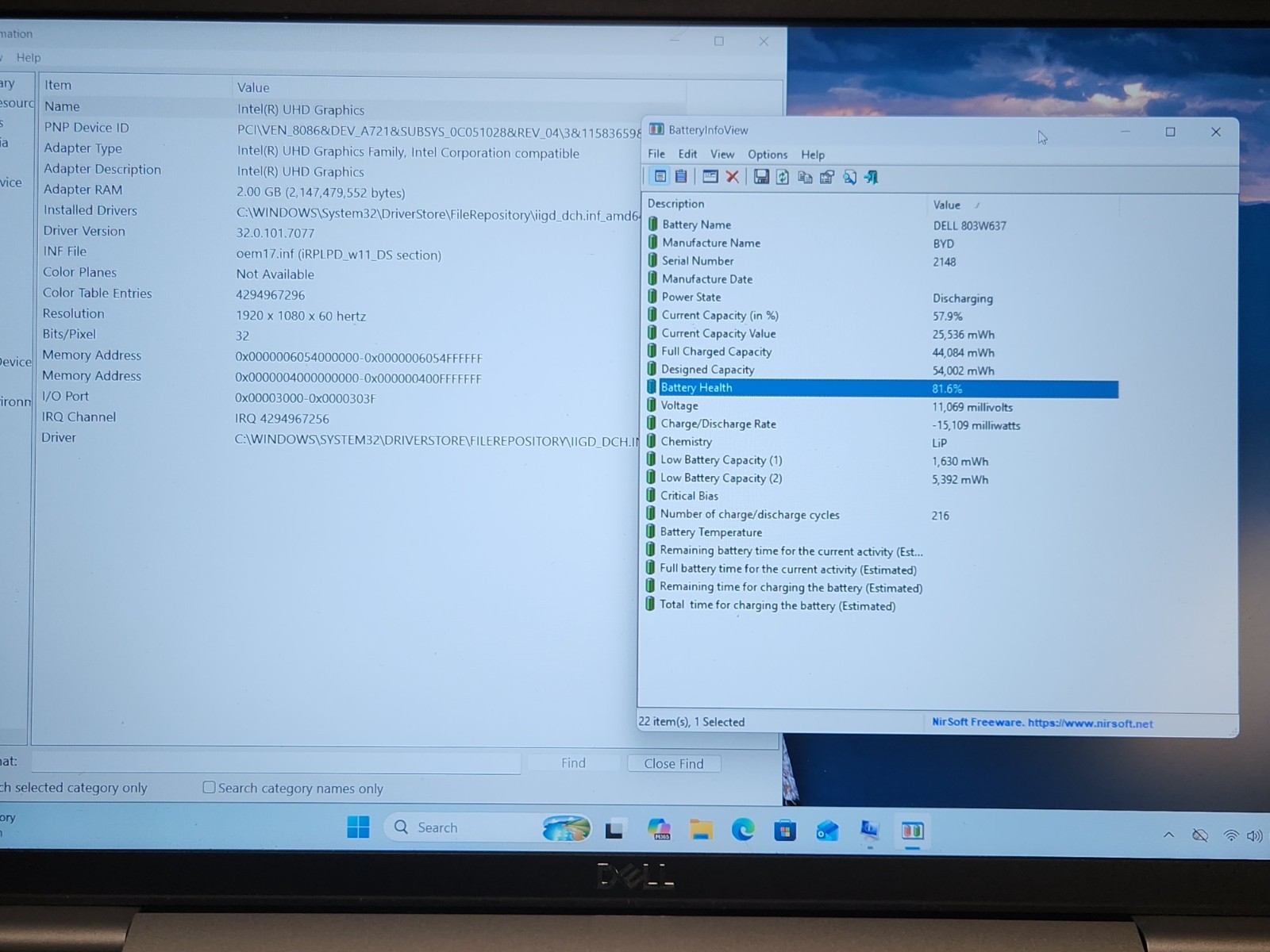Select Resolution row in System Information
The height and width of the screenshot is (952, 1270).
341,314
